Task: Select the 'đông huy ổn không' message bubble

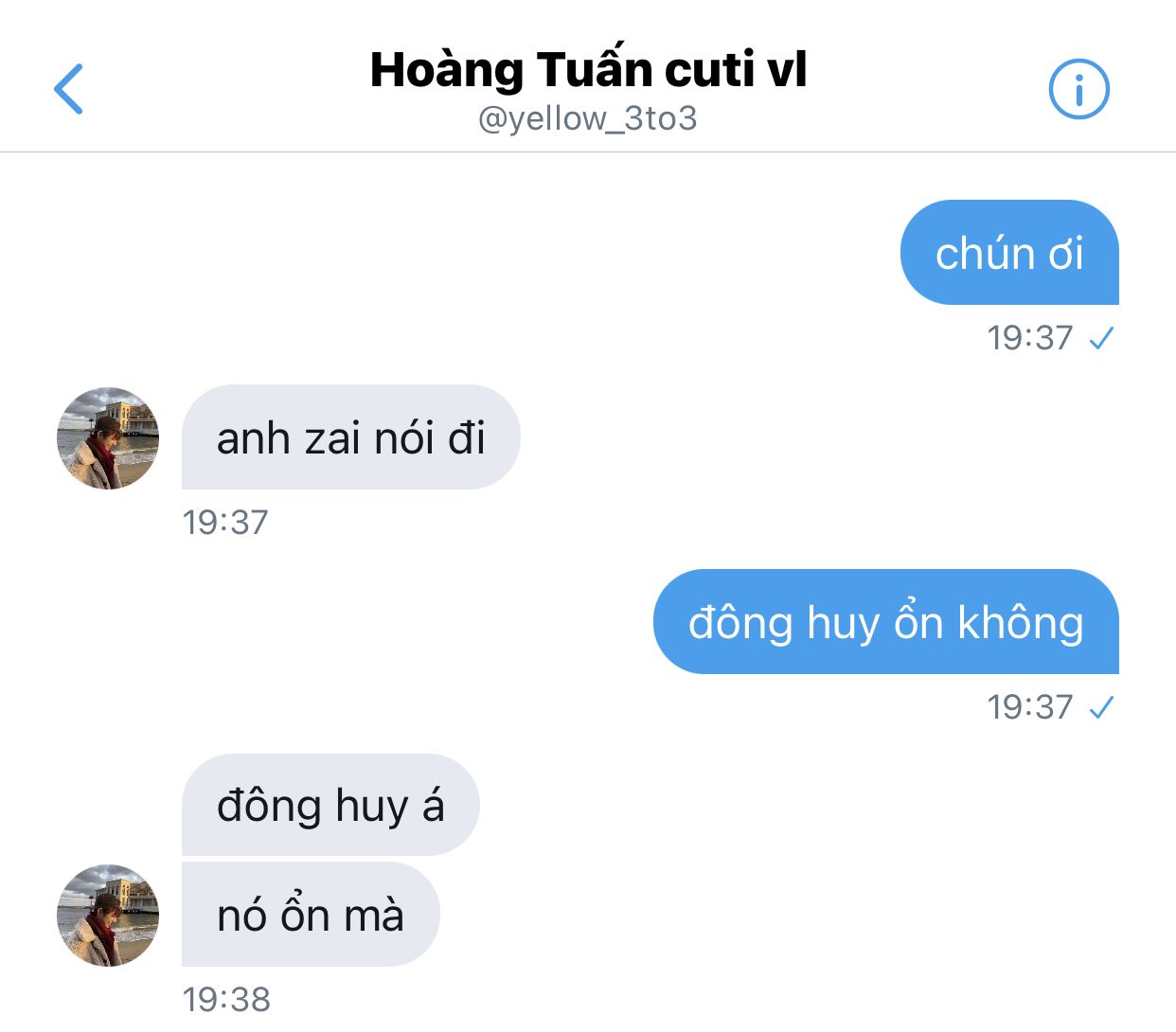Action: click(886, 621)
